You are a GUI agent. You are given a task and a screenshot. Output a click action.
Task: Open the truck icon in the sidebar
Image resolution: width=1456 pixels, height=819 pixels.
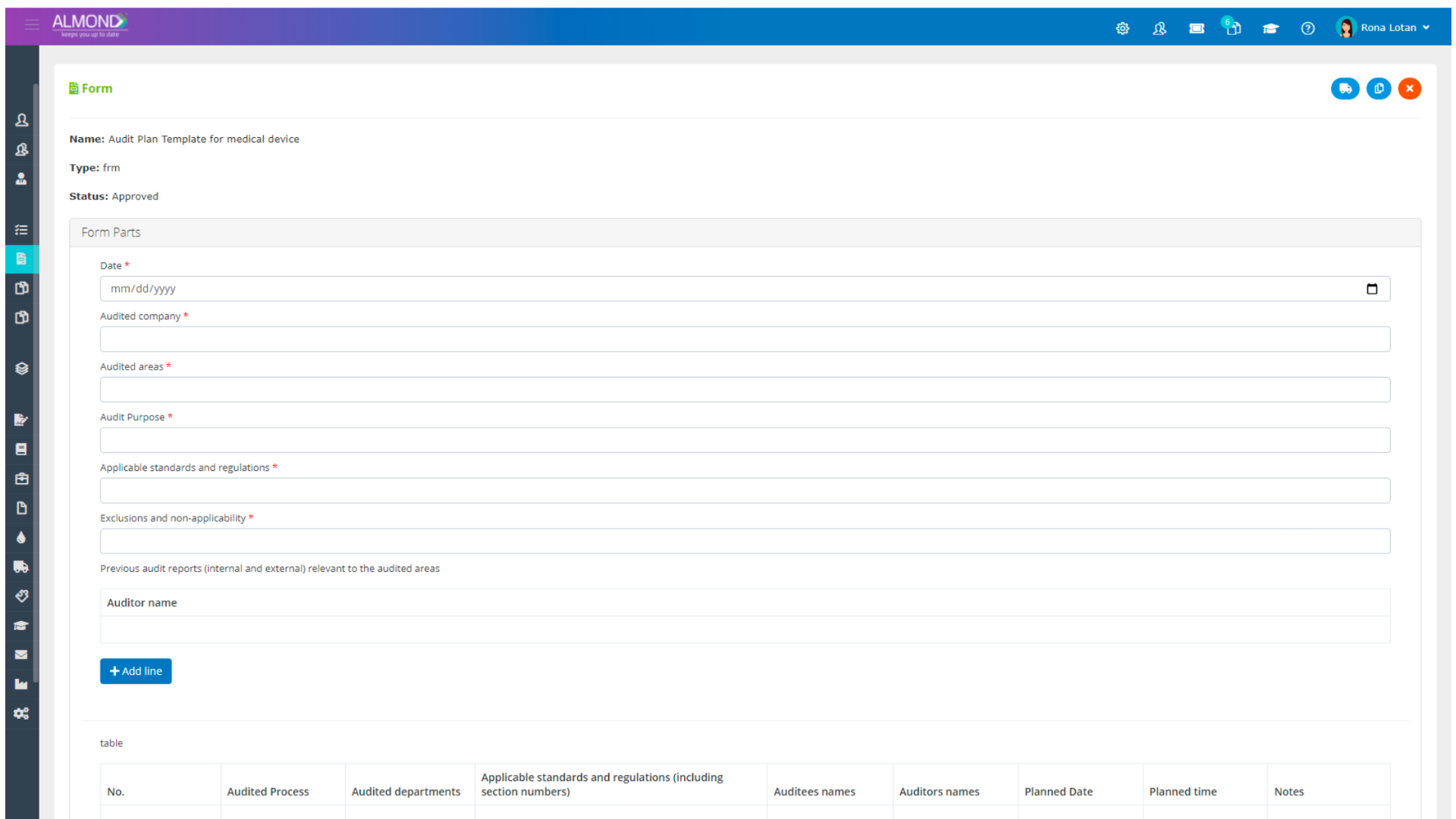21,566
